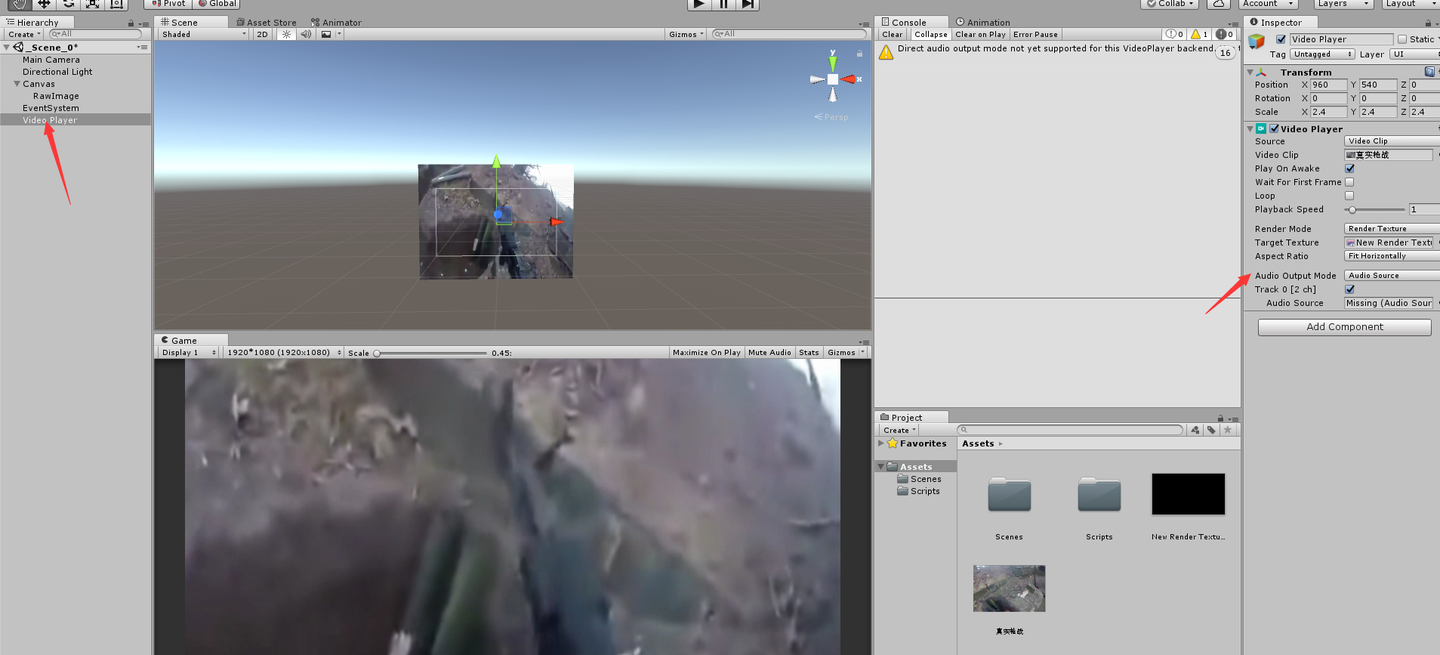Toggle scene audio in the Scene view
Viewport: 1440px width, 655px height.
point(304,34)
